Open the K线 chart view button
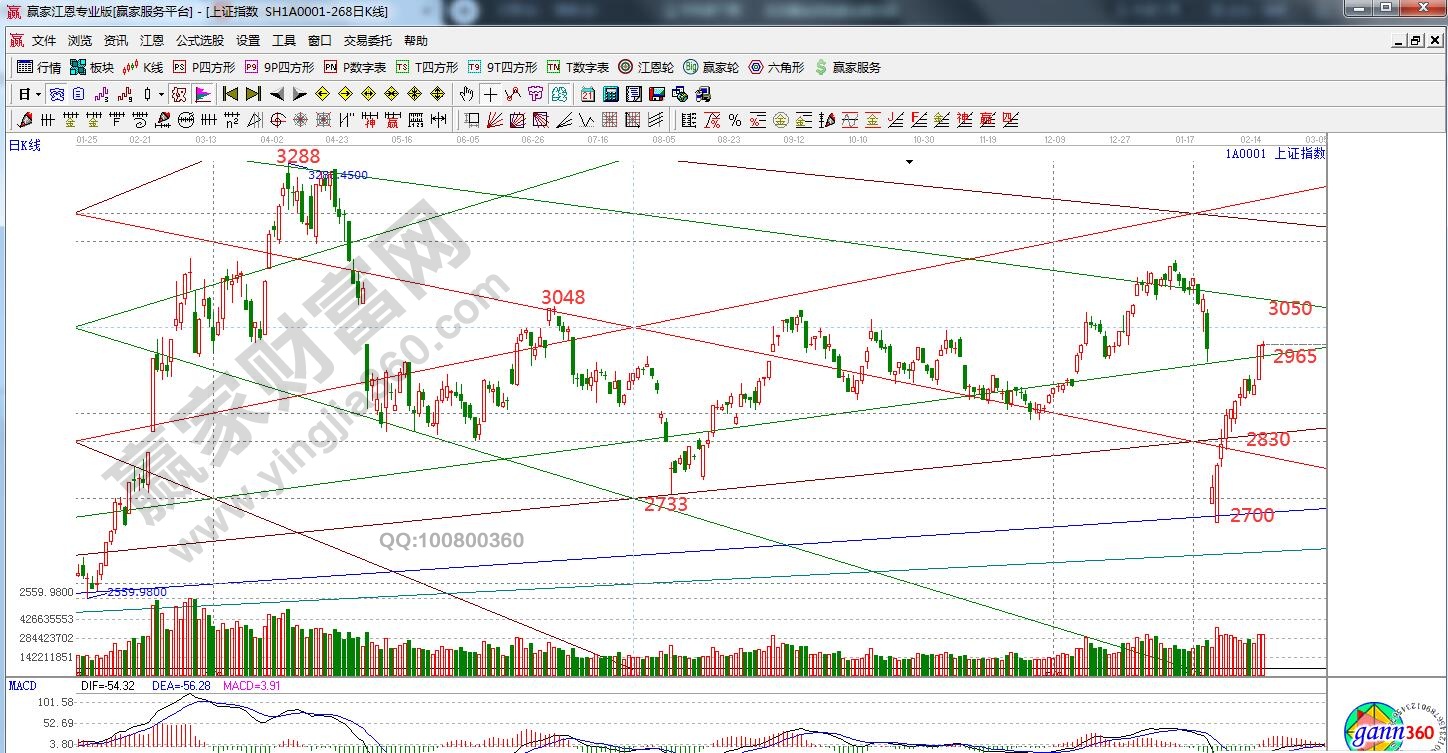 143,68
